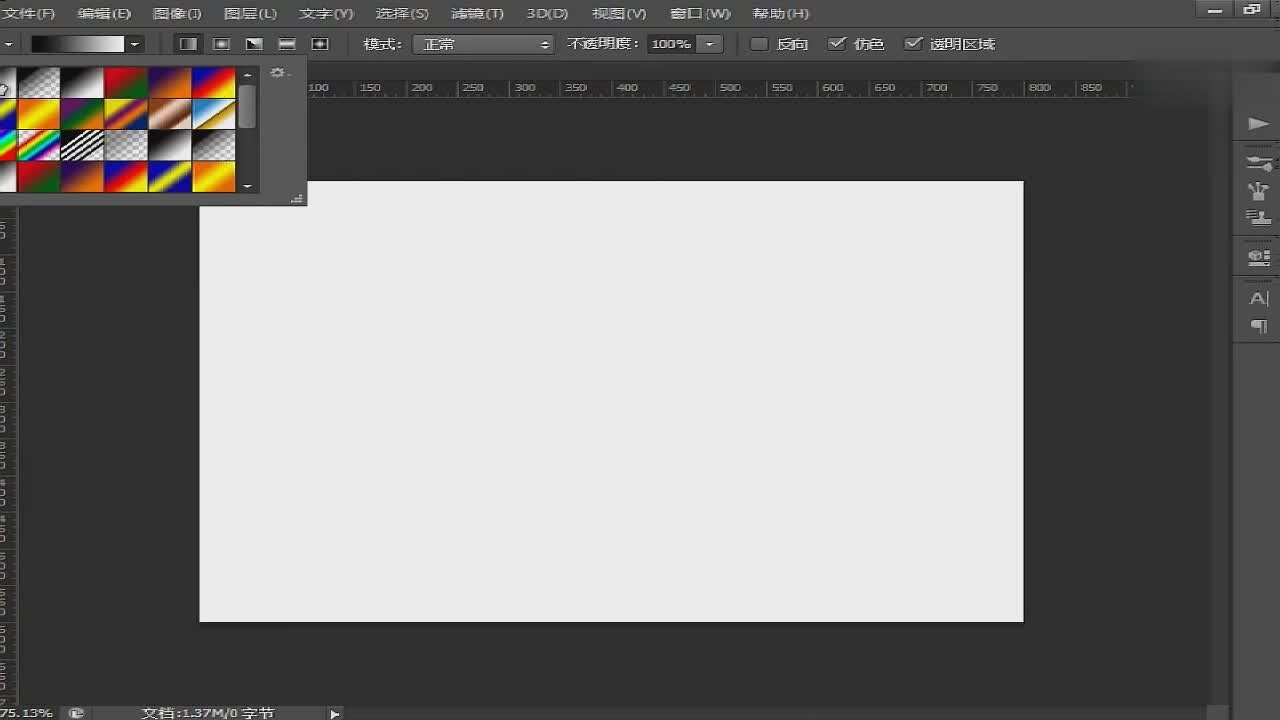Open the tool preset picker dropdown arrow
This screenshot has width=1280, height=720.
click(8, 44)
